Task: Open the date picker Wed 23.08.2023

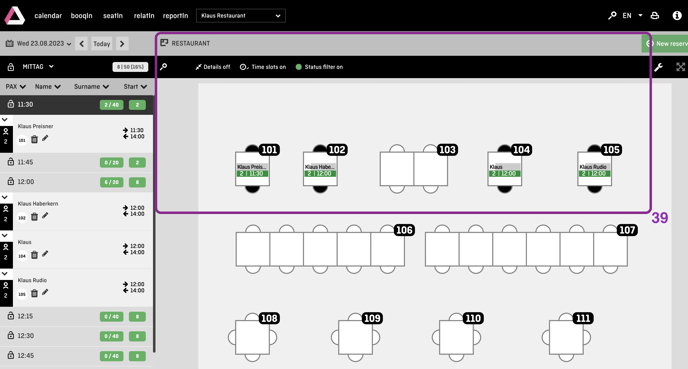Action: [38, 43]
